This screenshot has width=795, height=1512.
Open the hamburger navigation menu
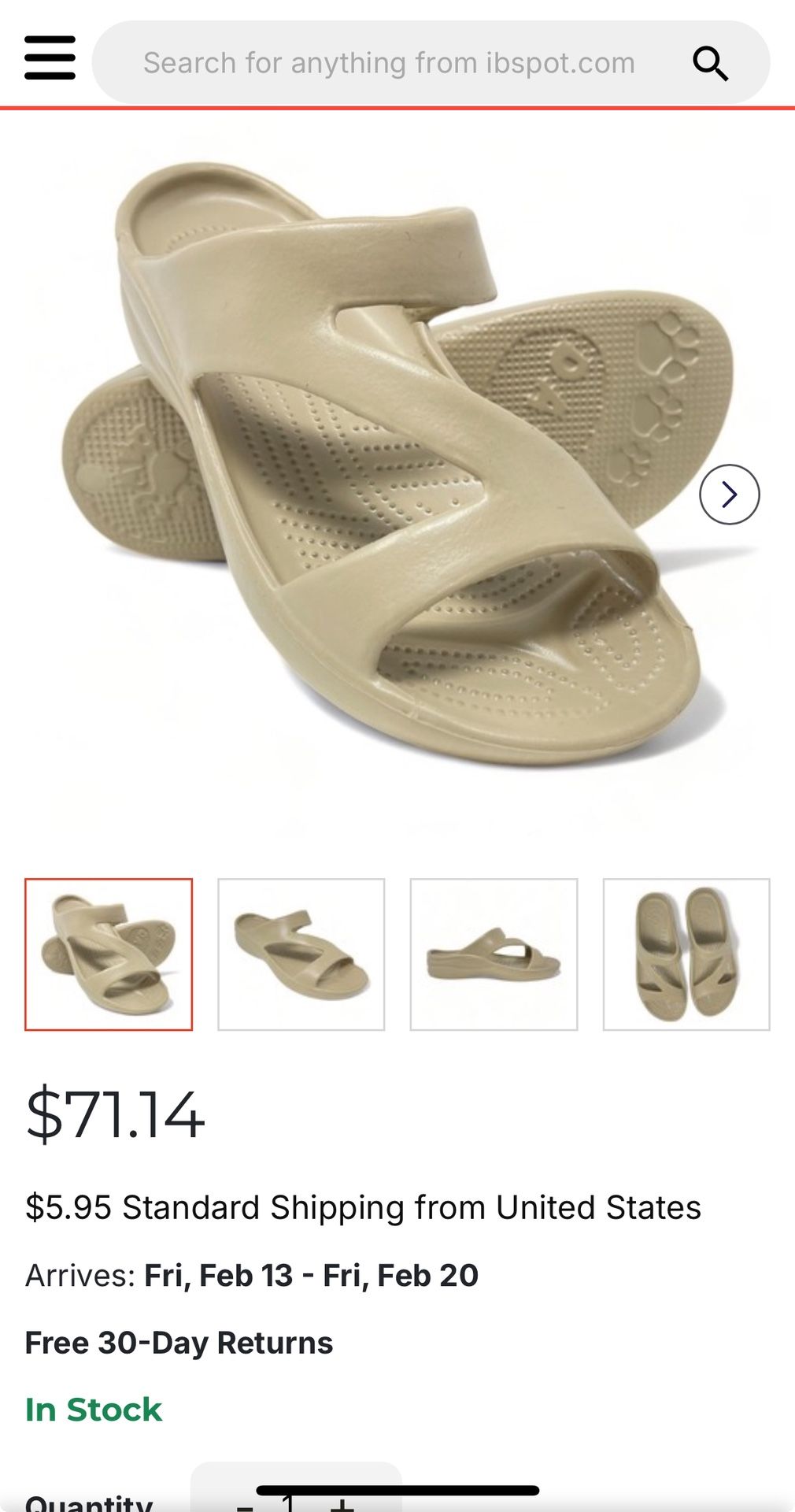coord(50,57)
